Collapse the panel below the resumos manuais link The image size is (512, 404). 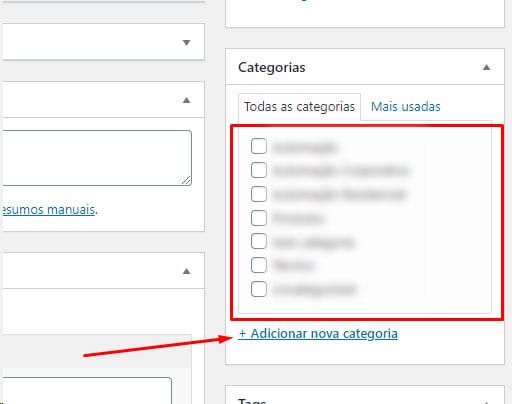[187, 271]
